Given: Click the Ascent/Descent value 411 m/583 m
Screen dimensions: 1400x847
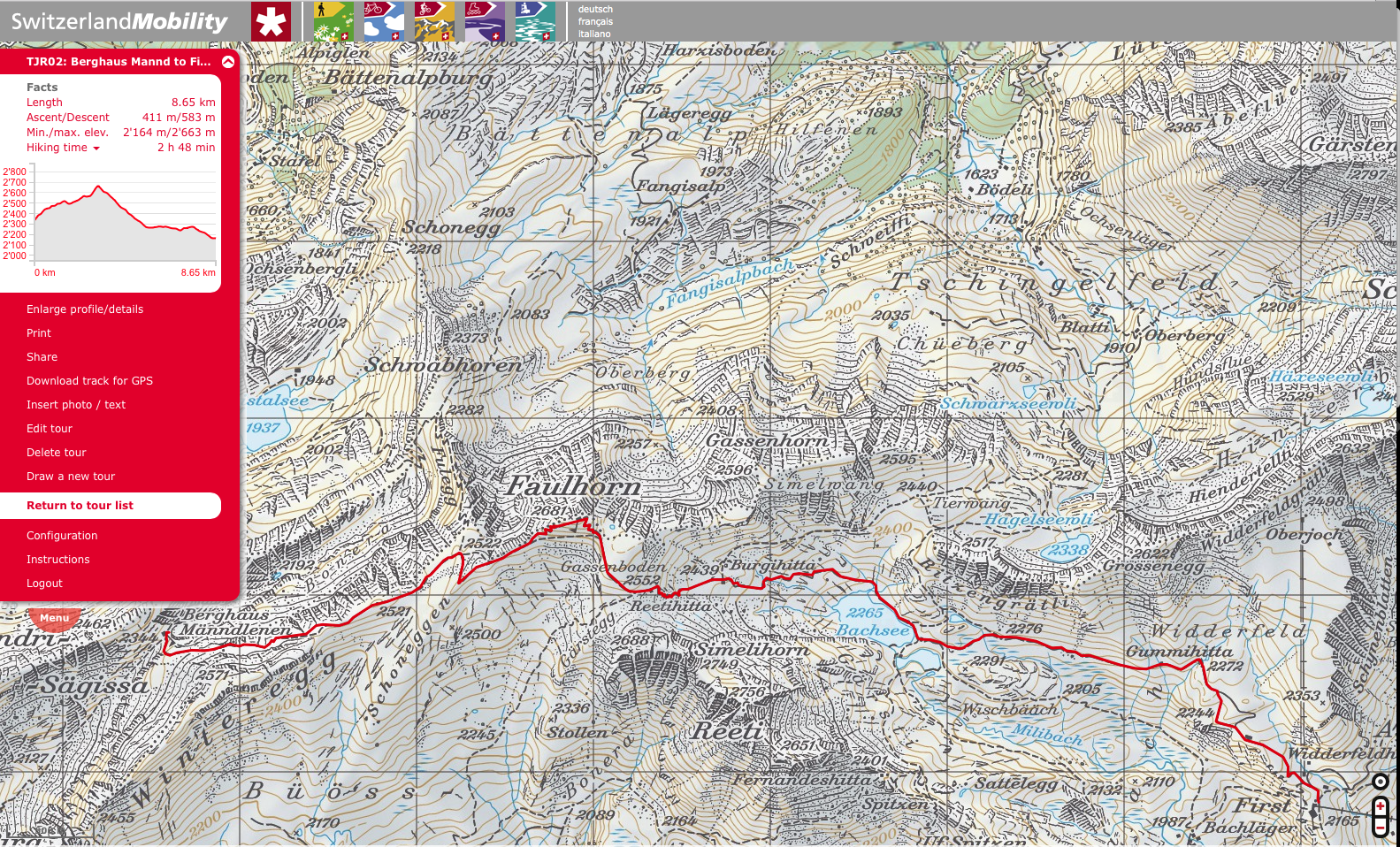Looking at the screenshot, I should 179,118.
